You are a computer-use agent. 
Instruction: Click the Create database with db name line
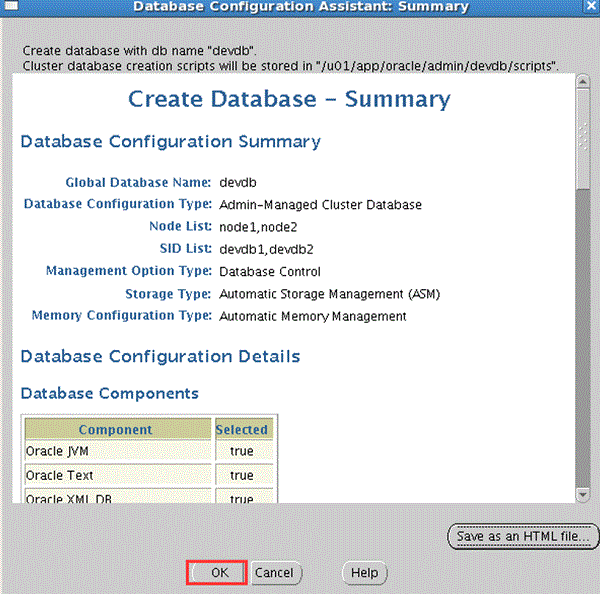[139, 51]
